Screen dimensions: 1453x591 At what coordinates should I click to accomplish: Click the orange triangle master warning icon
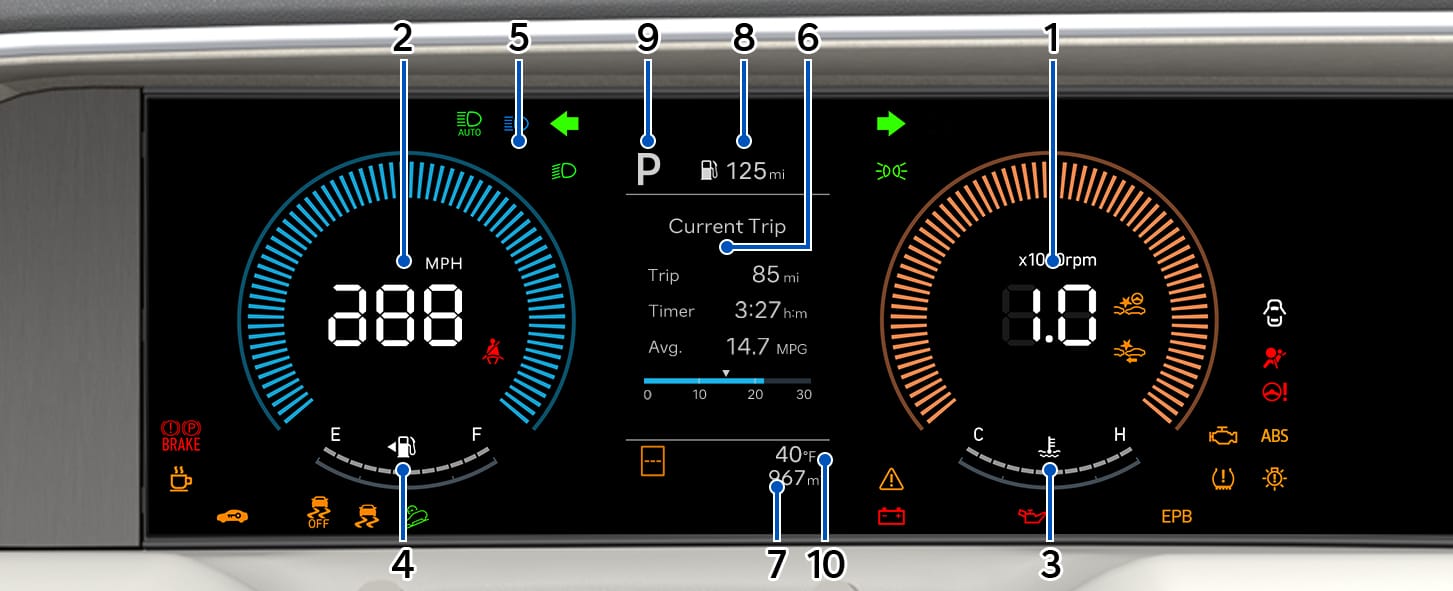coord(891,480)
